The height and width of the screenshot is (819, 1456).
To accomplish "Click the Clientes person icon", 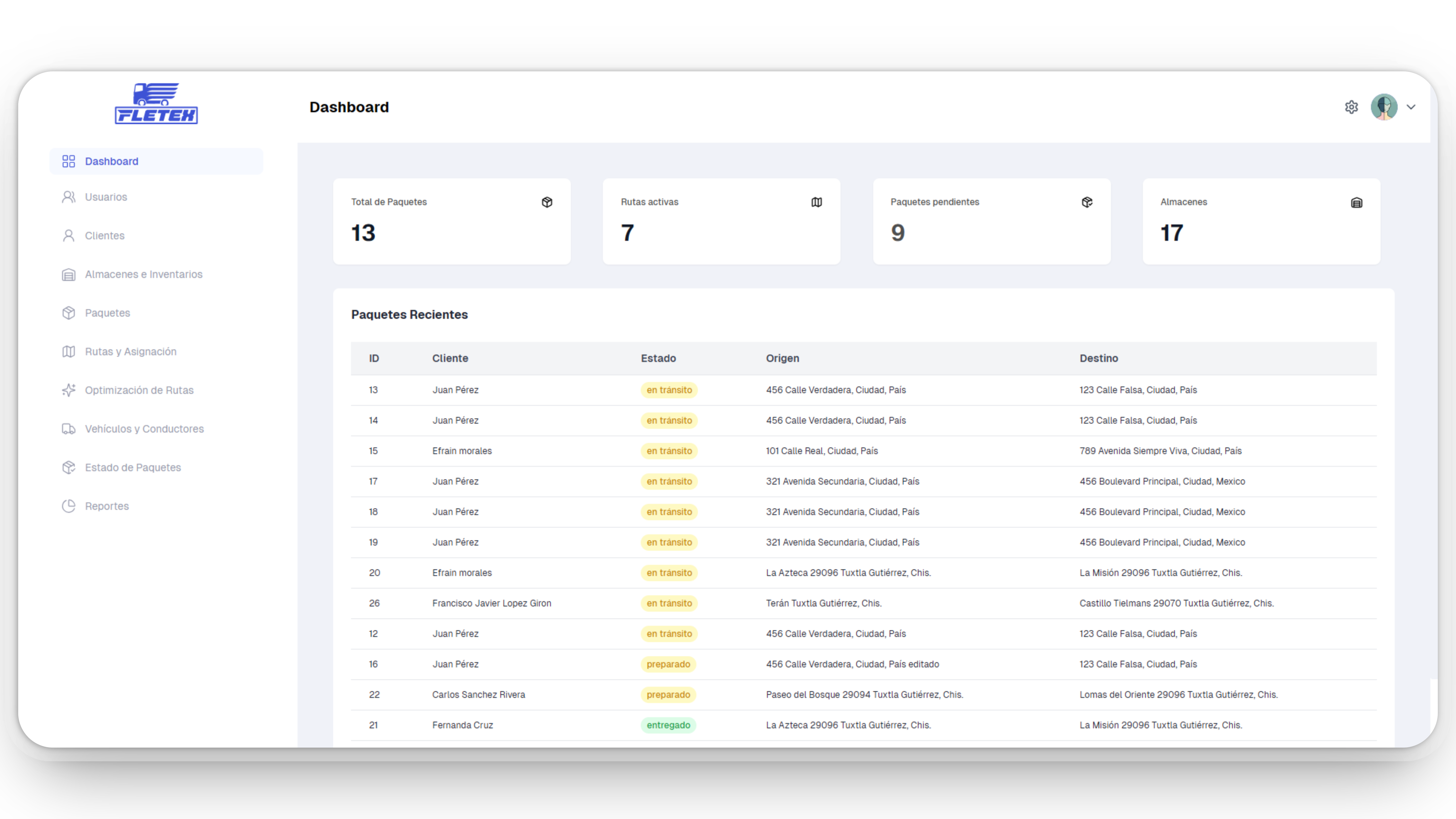I will [69, 236].
